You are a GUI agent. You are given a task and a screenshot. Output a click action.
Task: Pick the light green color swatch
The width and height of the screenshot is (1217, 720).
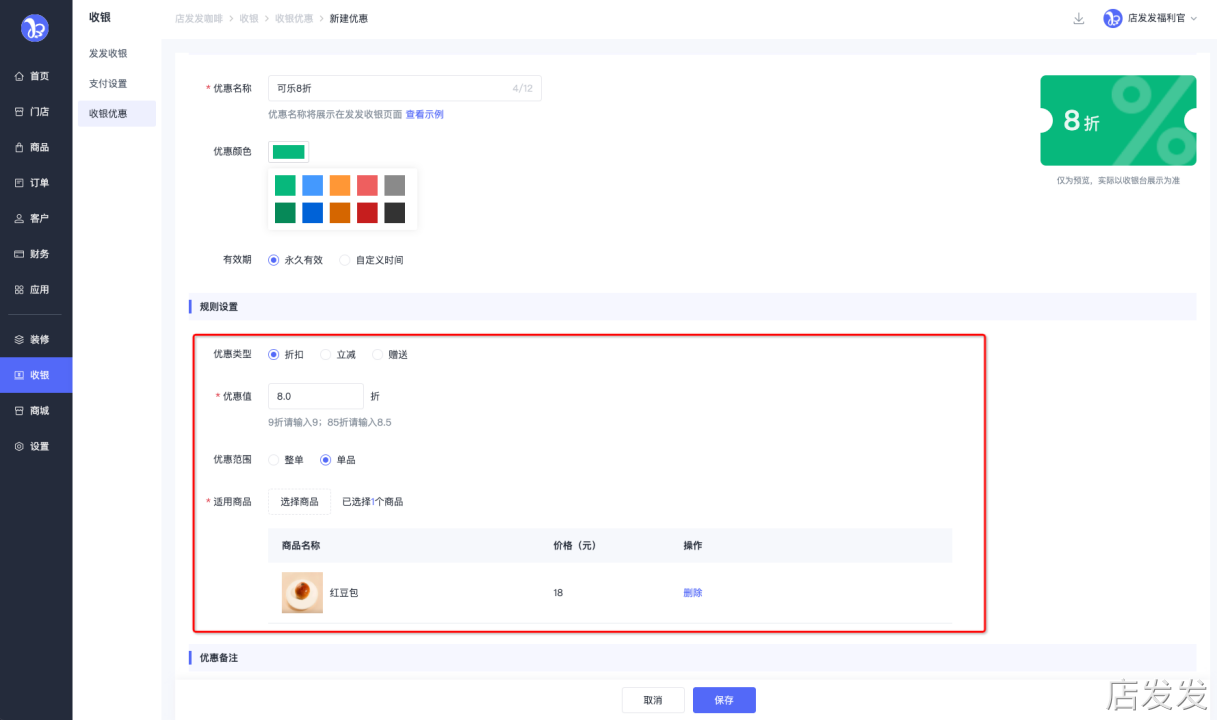pos(285,185)
